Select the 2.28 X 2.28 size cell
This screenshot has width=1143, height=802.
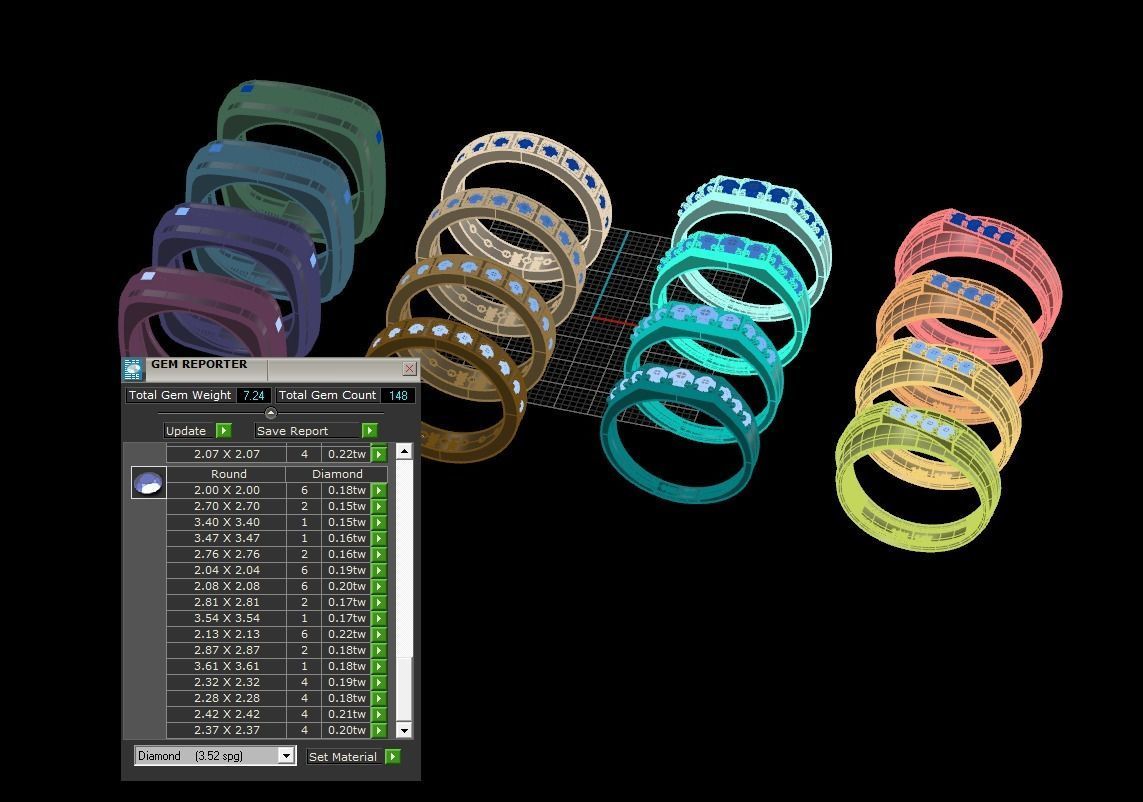tap(226, 699)
